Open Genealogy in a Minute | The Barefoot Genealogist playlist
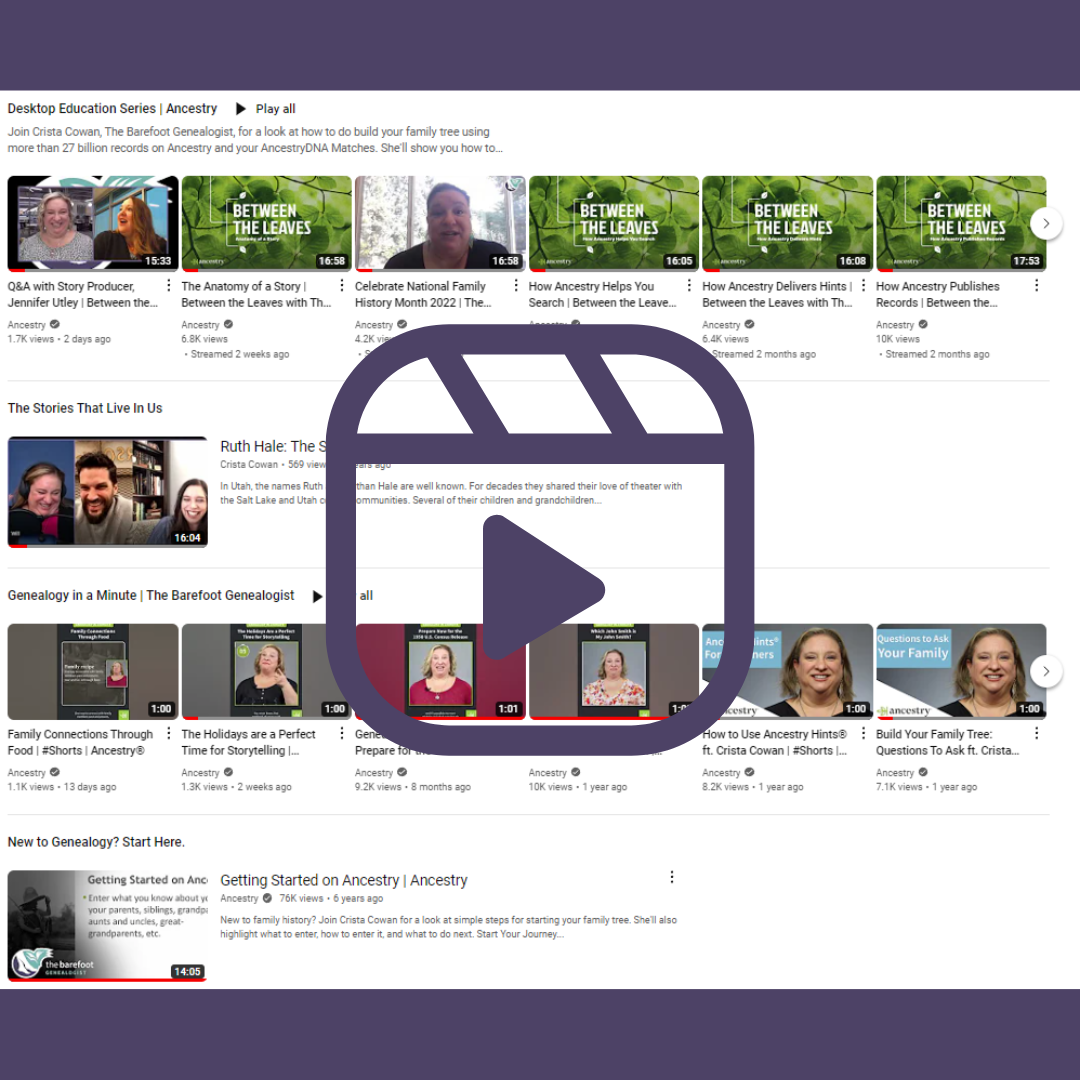 point(151,595)
